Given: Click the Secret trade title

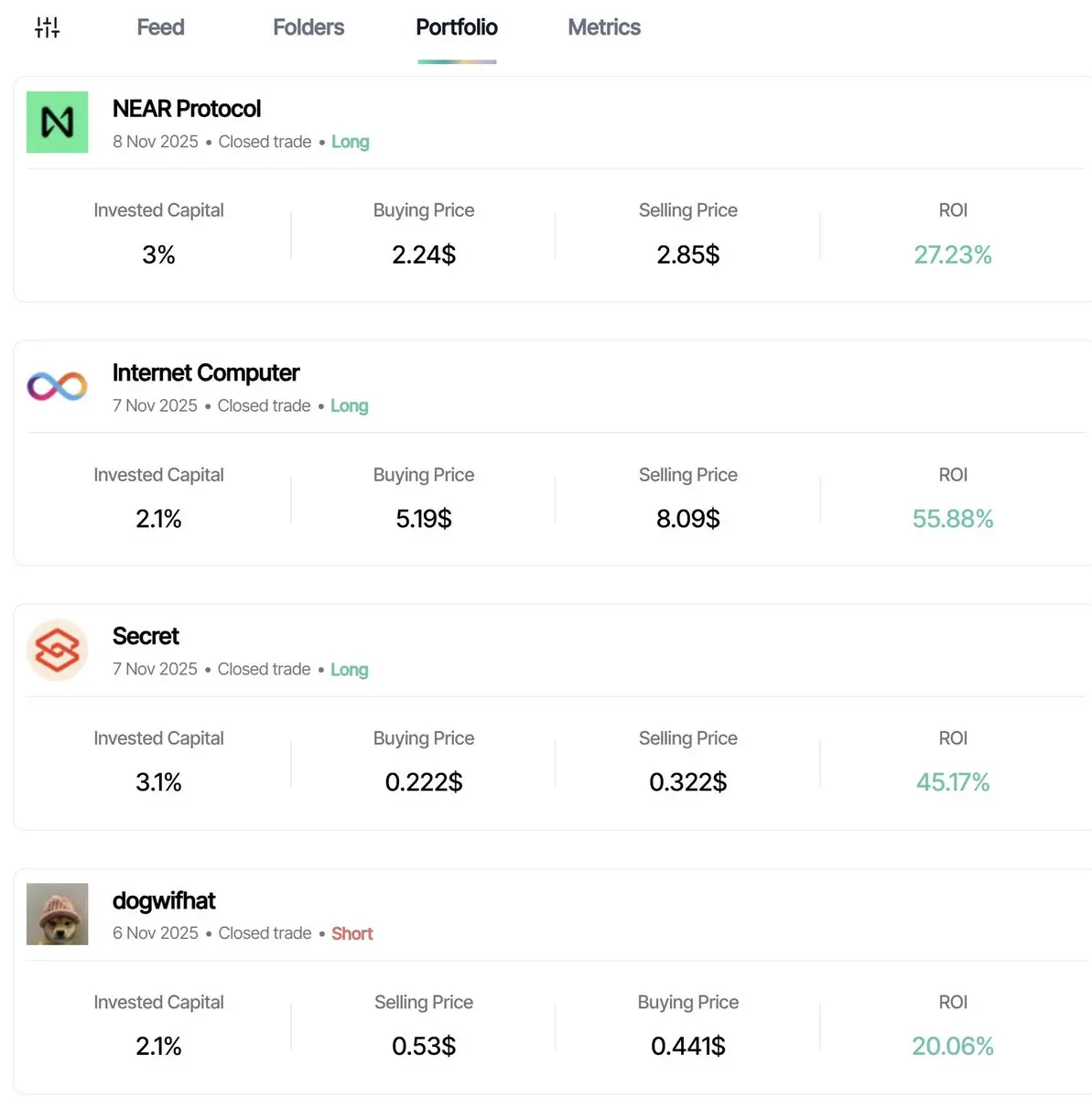Looking at the screenshot, I should 146,636.
